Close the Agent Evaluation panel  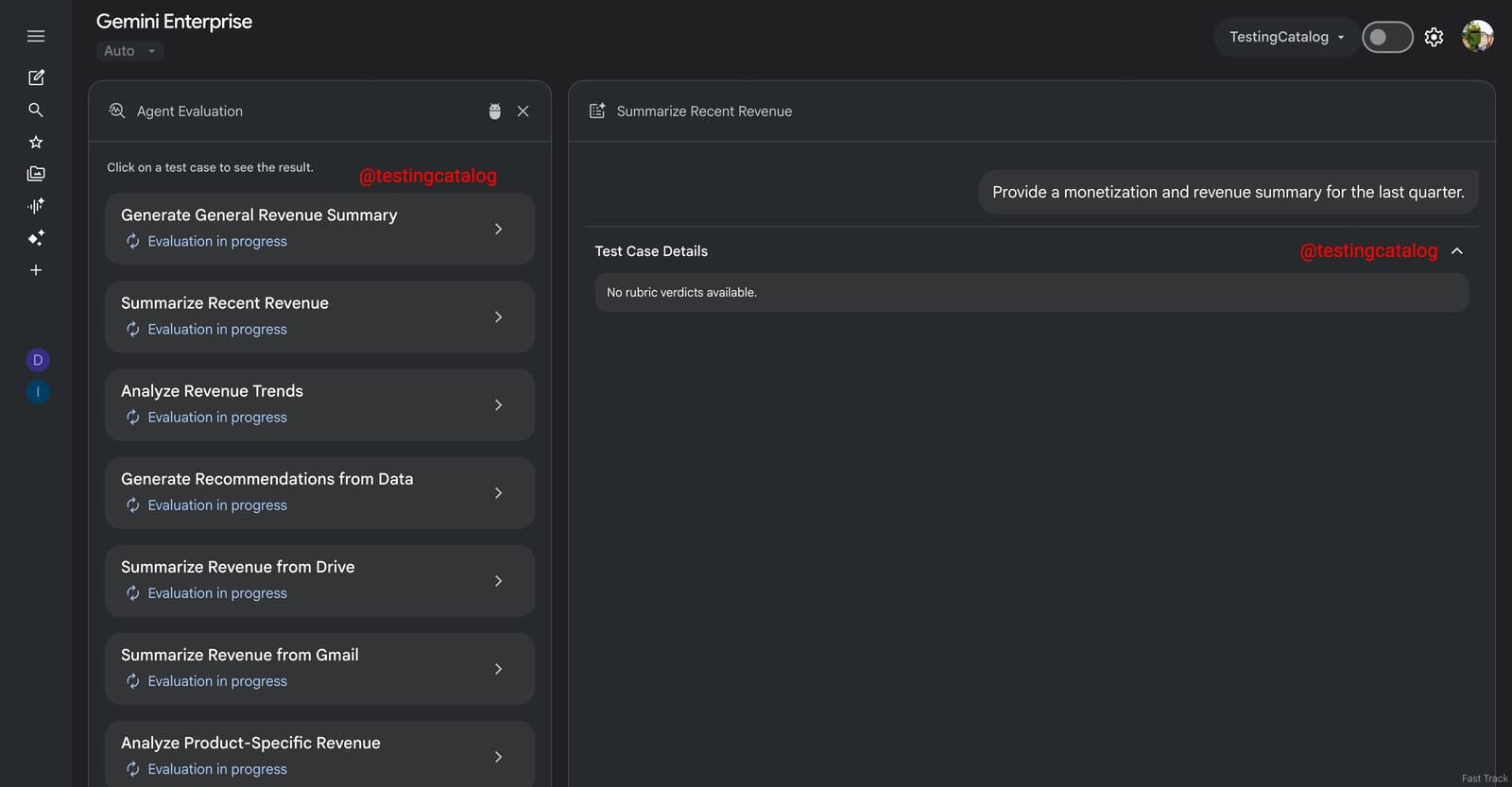[x=523, y=111]
